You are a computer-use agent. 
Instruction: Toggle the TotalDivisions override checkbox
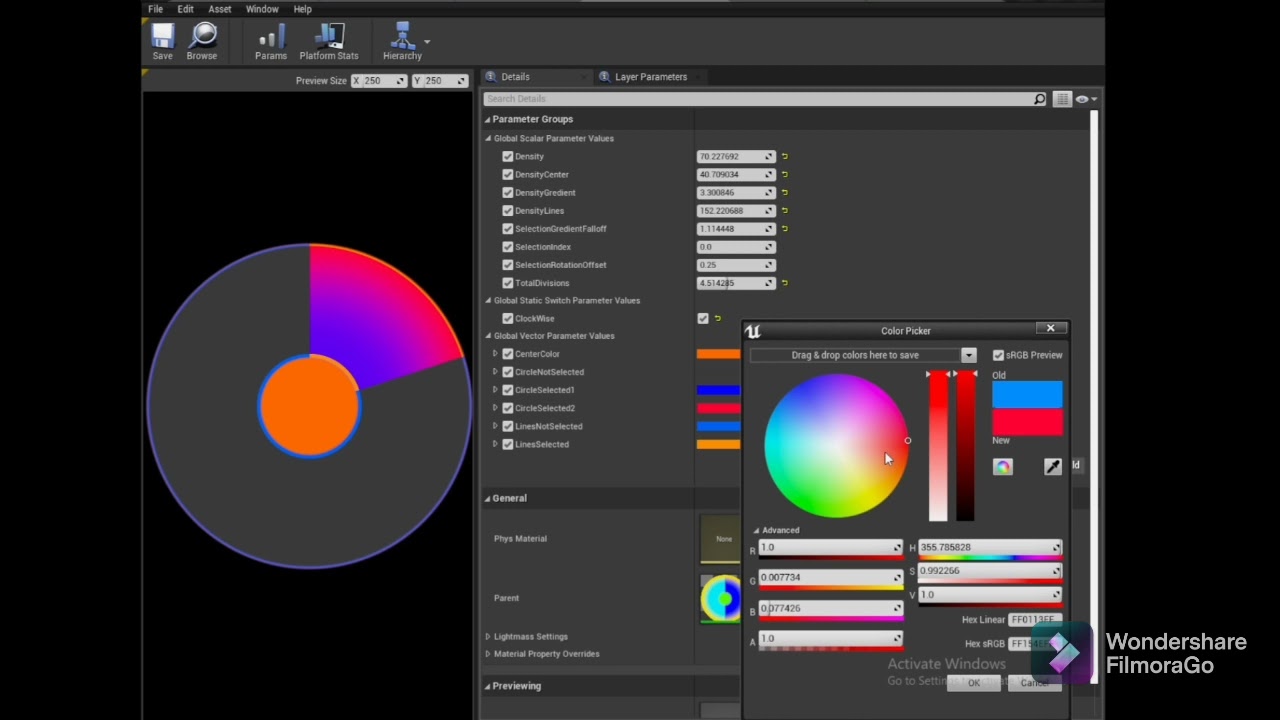pos(508,283)
